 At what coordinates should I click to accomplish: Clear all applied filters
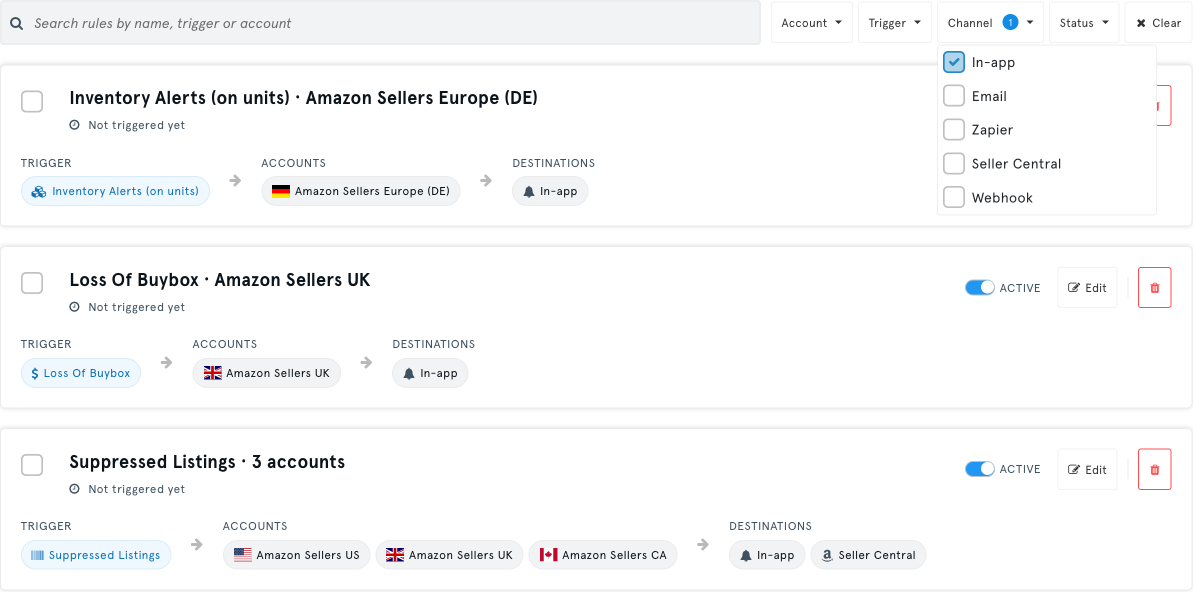coord(1158,23)
